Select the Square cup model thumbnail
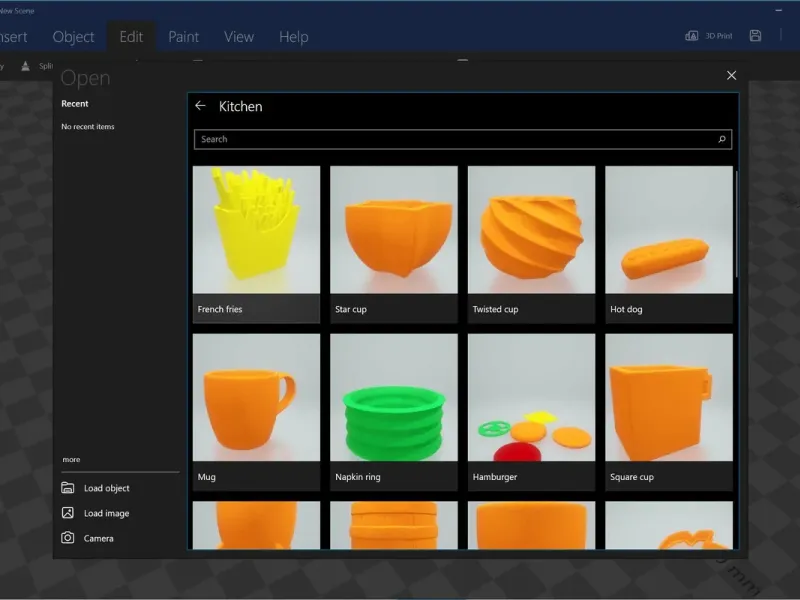The width and height of the screenshot is (800, 600). click(x=668, y=397)
